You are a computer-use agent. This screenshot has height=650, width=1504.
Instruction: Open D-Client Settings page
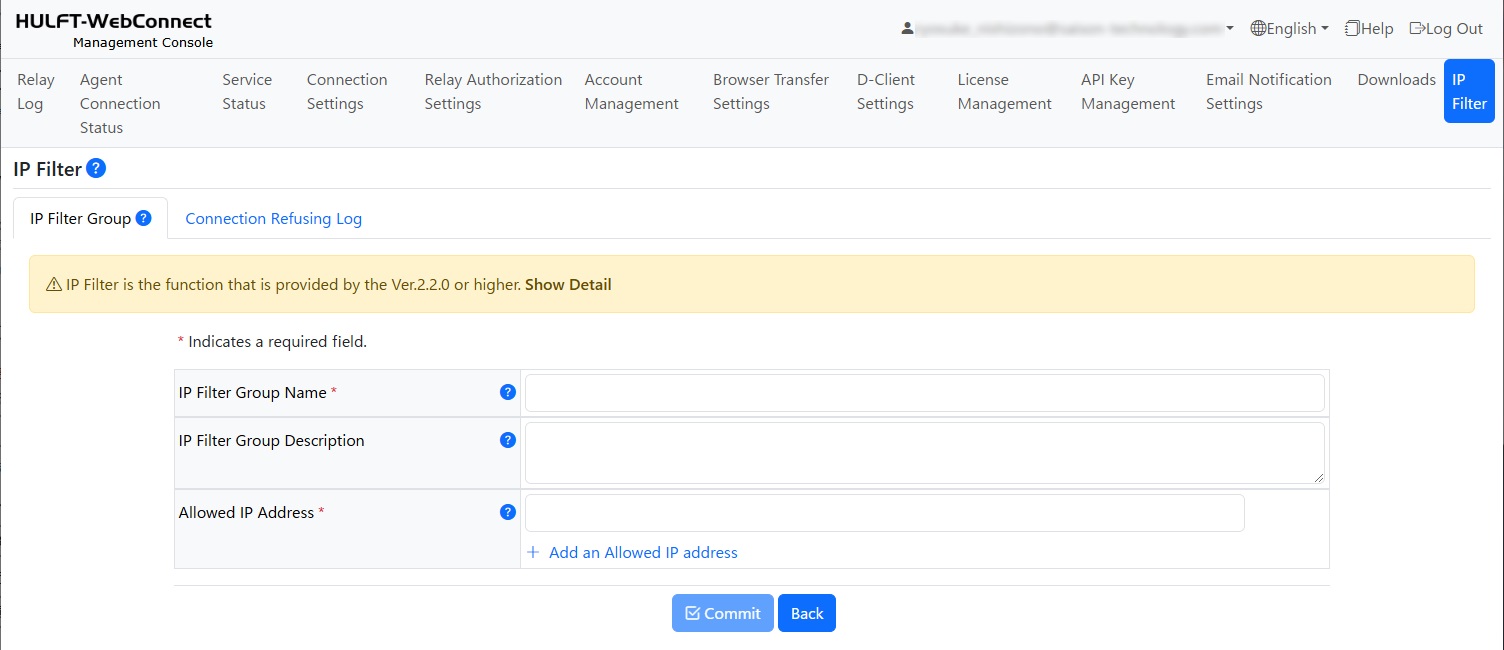[x=886, y=92]
